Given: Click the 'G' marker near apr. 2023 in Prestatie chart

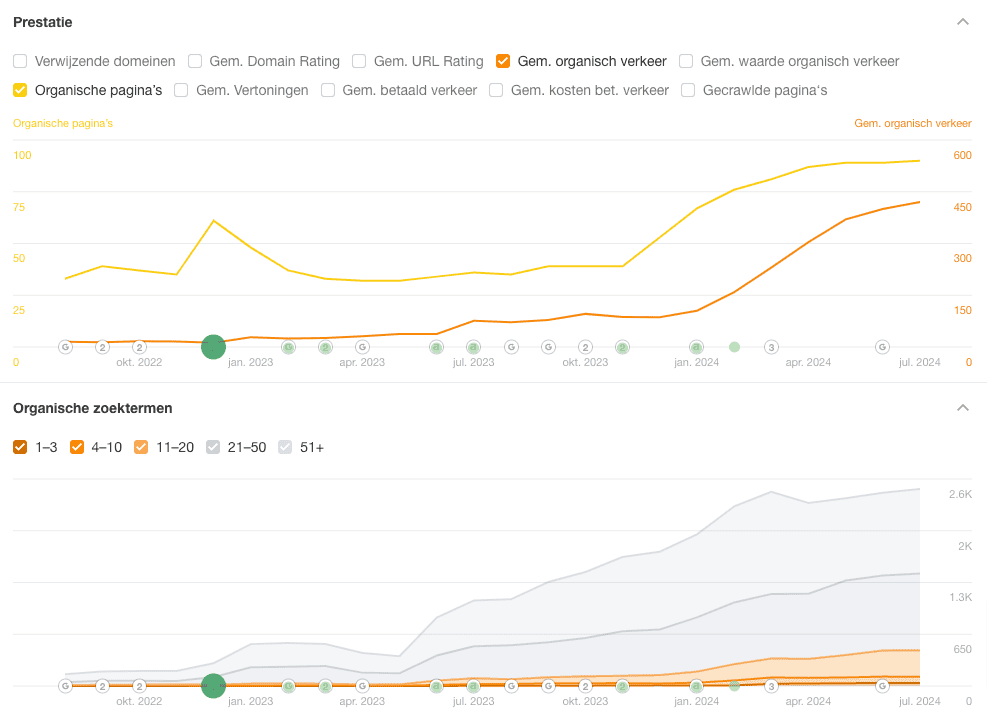Looking at the screenshot, I should [x=362, y=347].
